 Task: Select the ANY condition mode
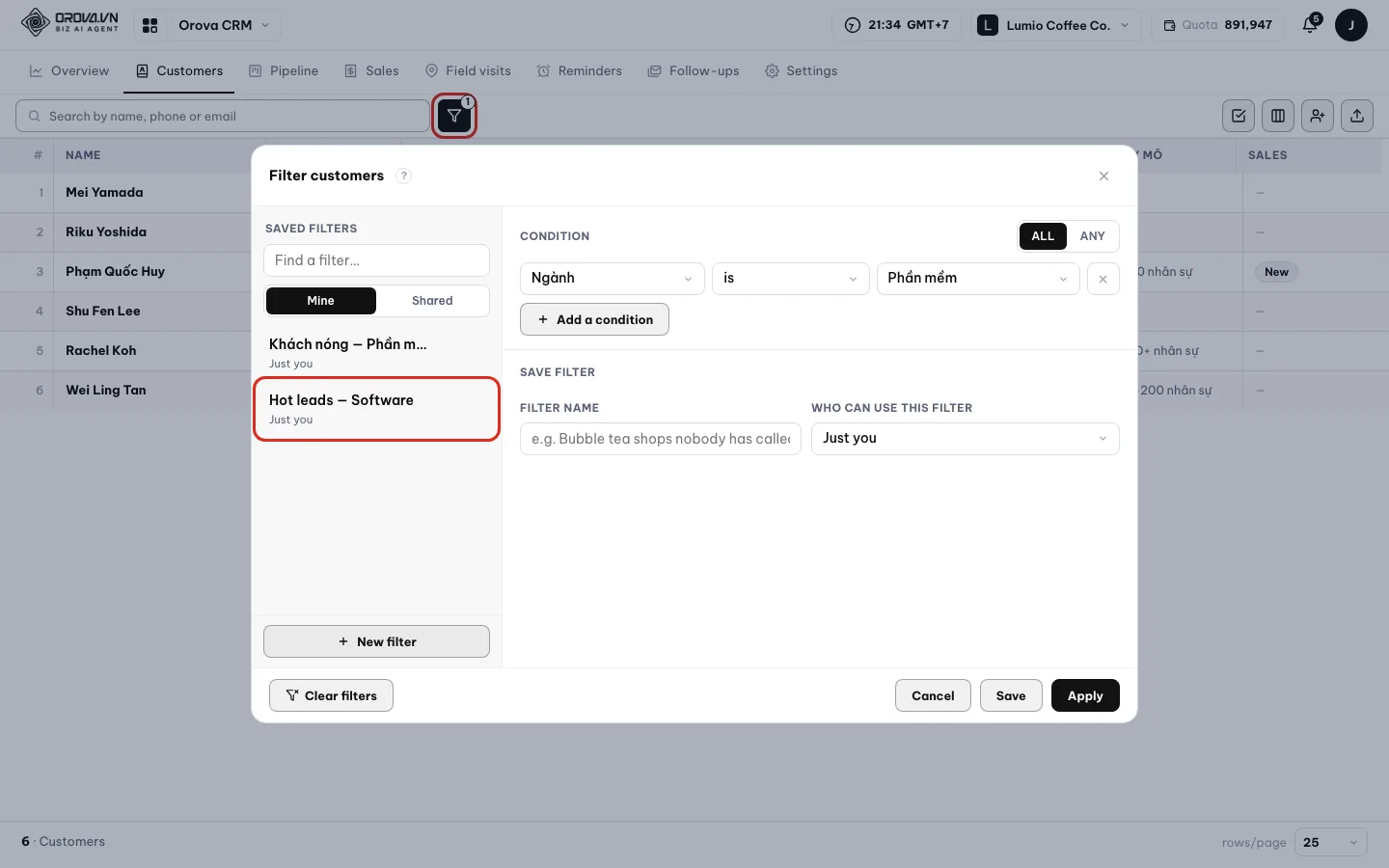pyautogui.click(x=1092, y=236)
